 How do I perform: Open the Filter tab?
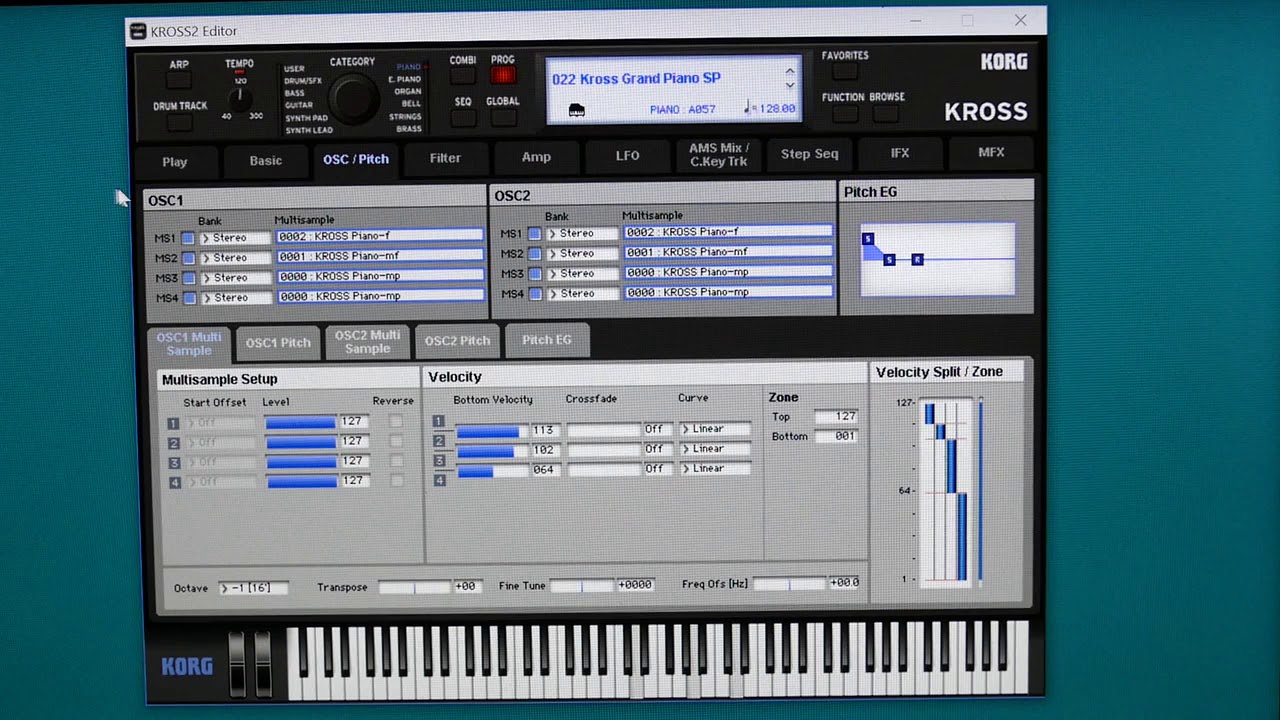coord(445,158)
